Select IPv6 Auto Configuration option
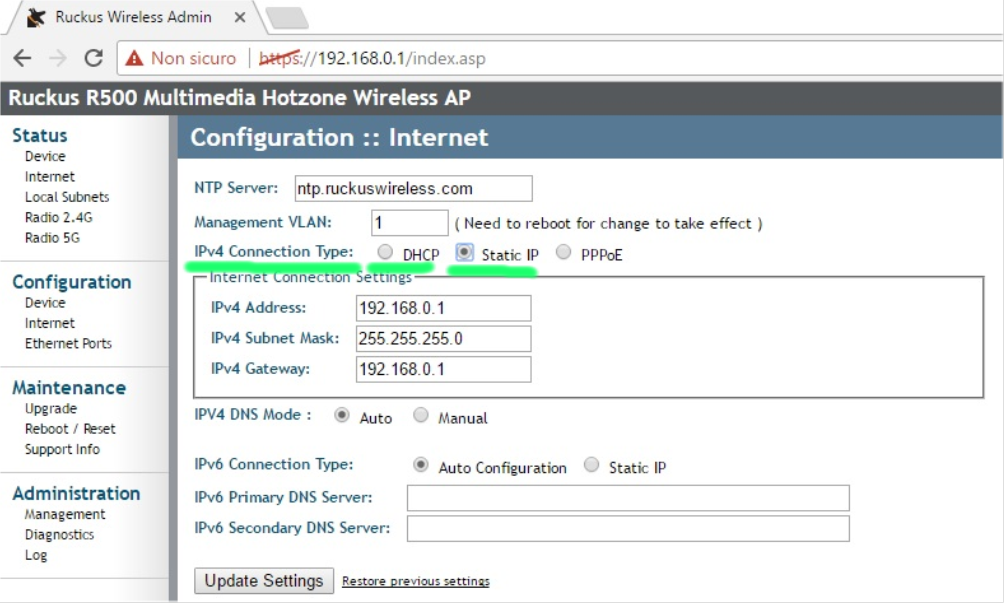 (421, 466)
